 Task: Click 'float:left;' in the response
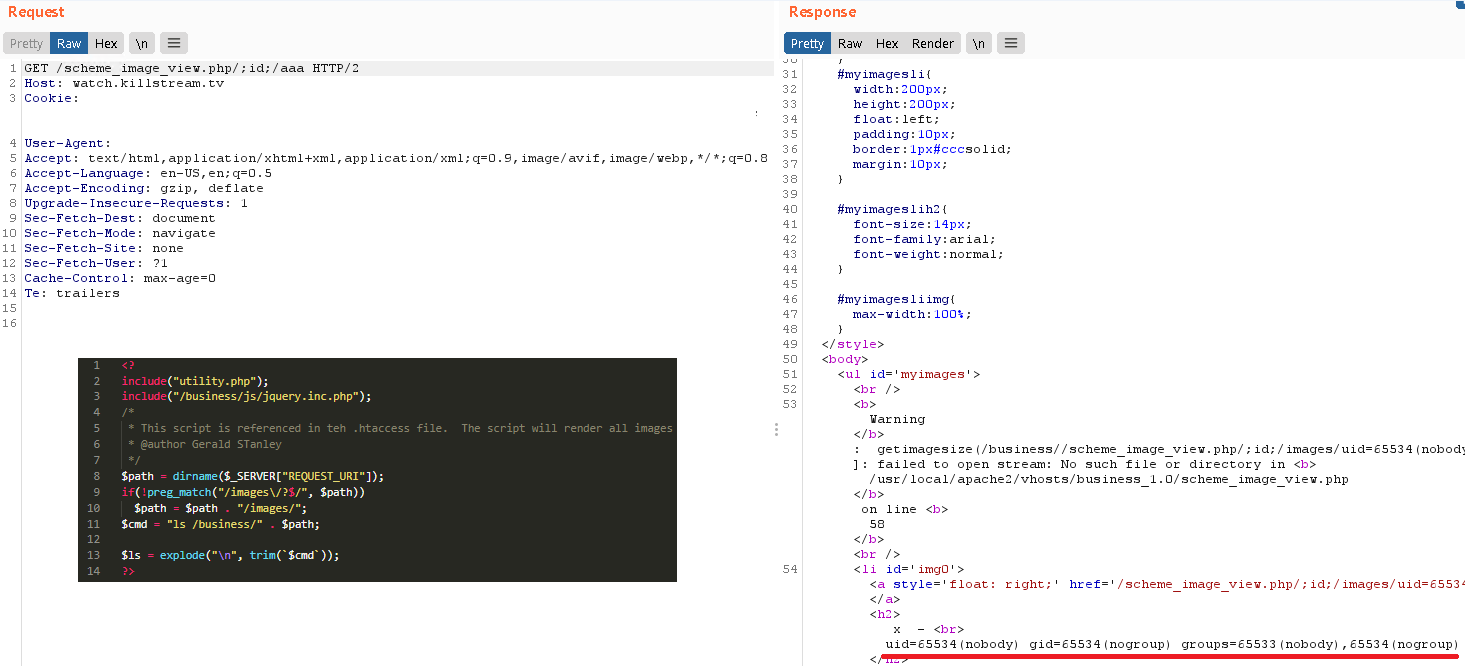[x=896, y=119]
